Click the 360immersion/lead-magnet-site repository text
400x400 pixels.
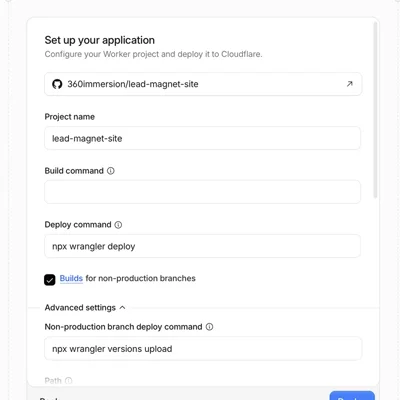point(133,84)
